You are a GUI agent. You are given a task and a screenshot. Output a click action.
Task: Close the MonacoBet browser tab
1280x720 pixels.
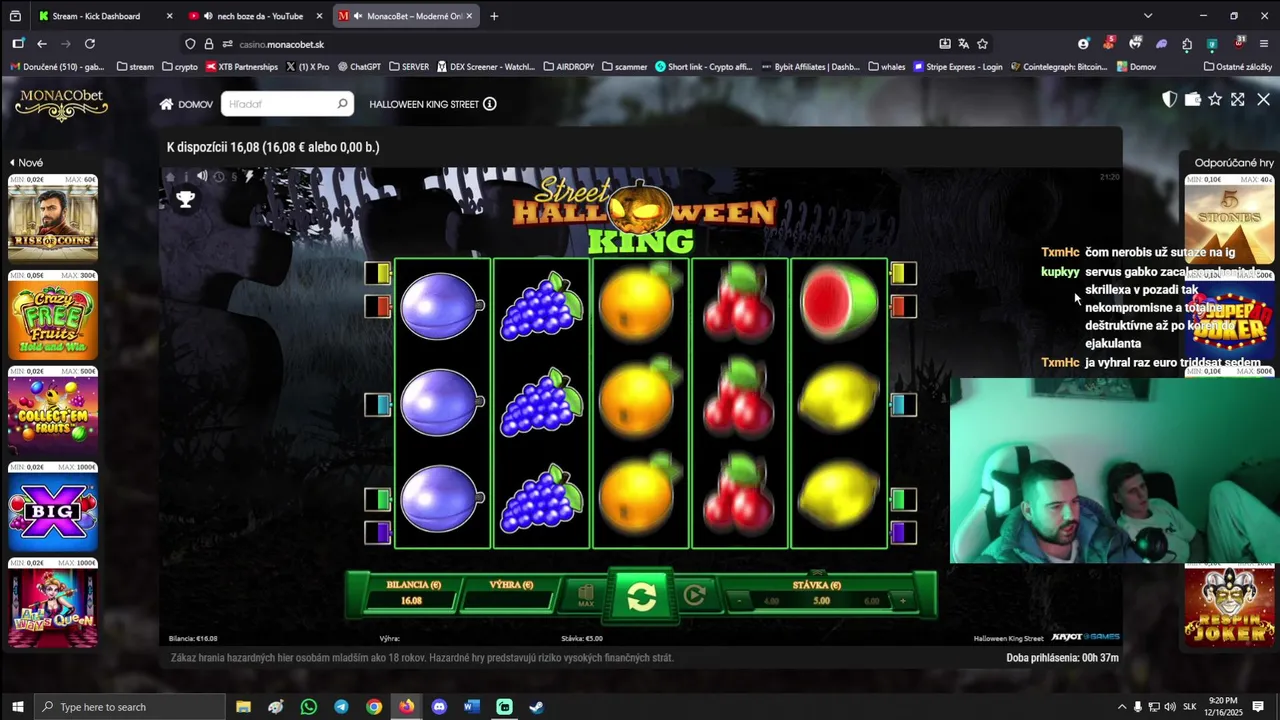pyautogui.click(x=469, y=16)
